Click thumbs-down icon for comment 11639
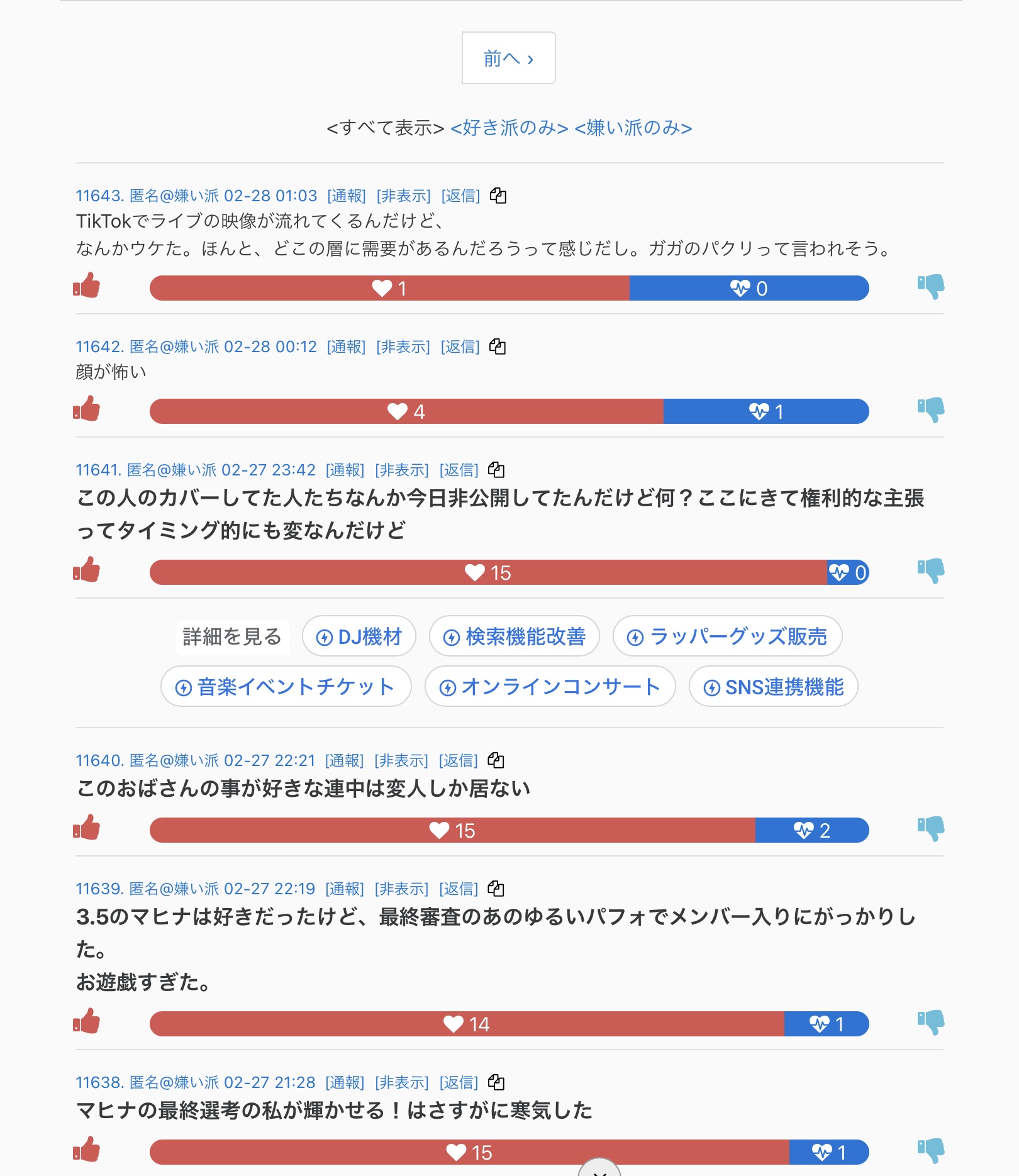 [931, 1022]
